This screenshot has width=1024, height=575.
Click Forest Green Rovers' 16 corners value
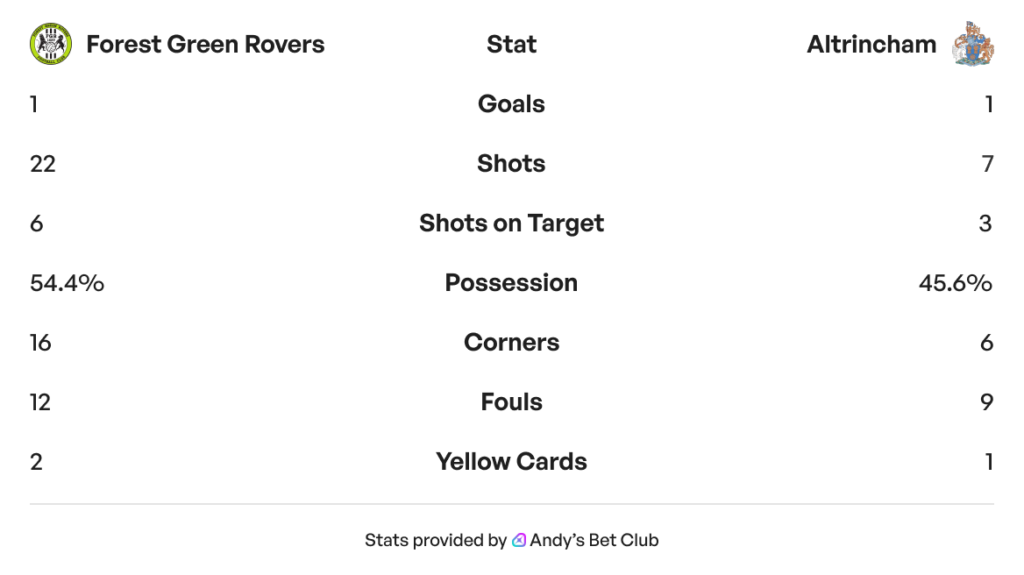click(x=41, y=342)
